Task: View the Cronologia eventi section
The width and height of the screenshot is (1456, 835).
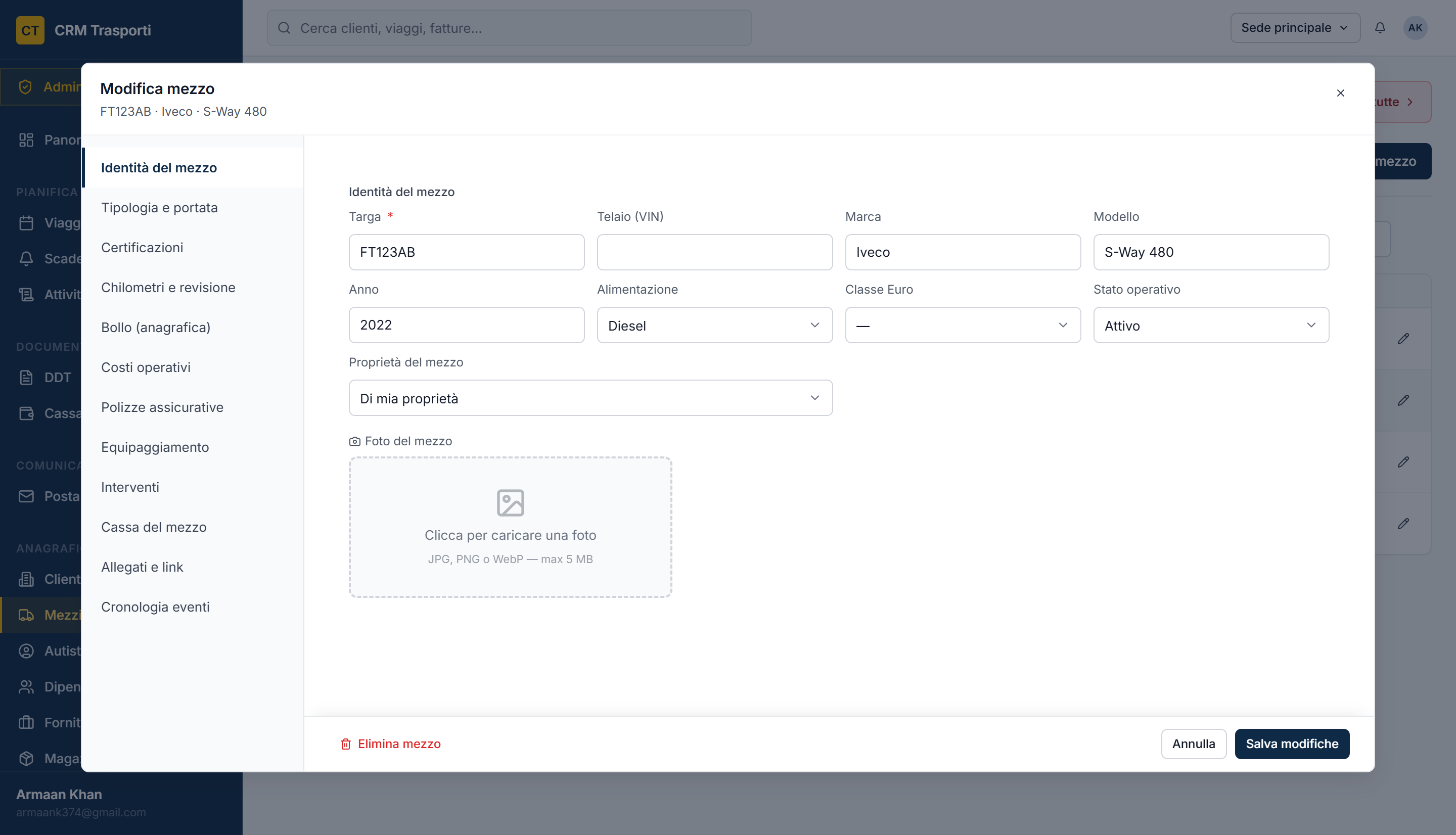Action: tap(193, 607)
